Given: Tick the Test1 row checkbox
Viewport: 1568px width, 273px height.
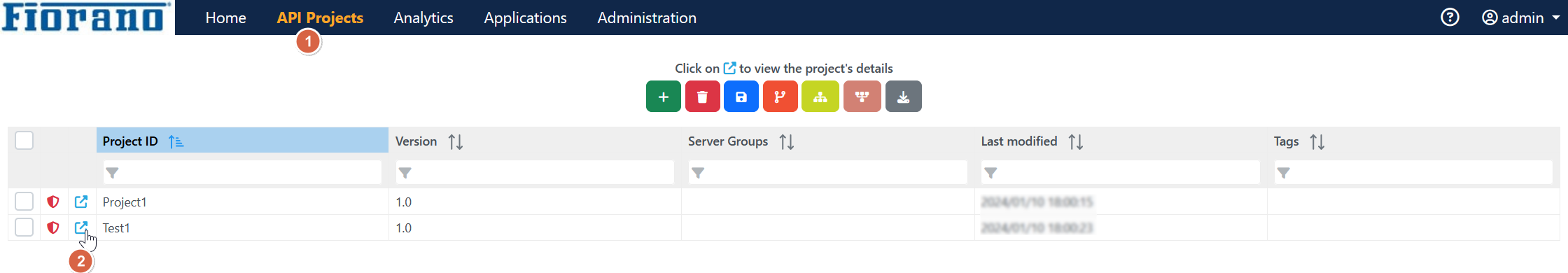Looking at the screenshot, I should coord(24,227).
